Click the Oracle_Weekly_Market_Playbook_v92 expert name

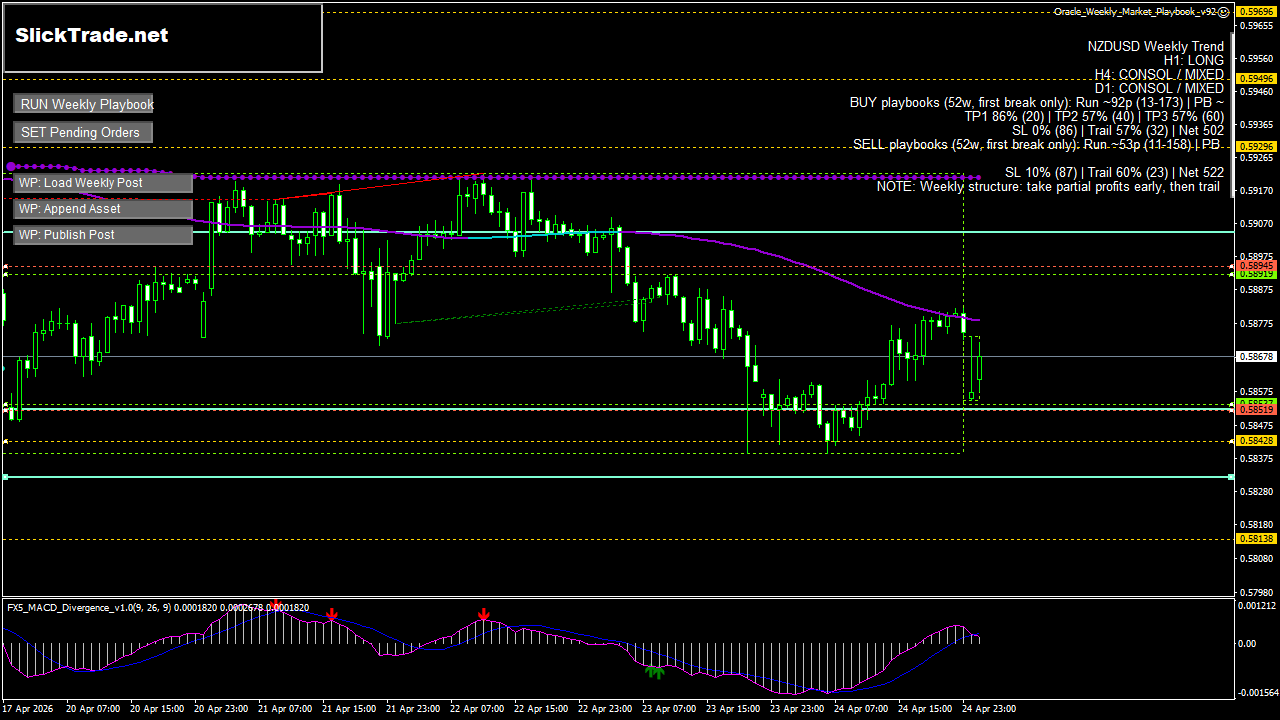coord(1135,12)
